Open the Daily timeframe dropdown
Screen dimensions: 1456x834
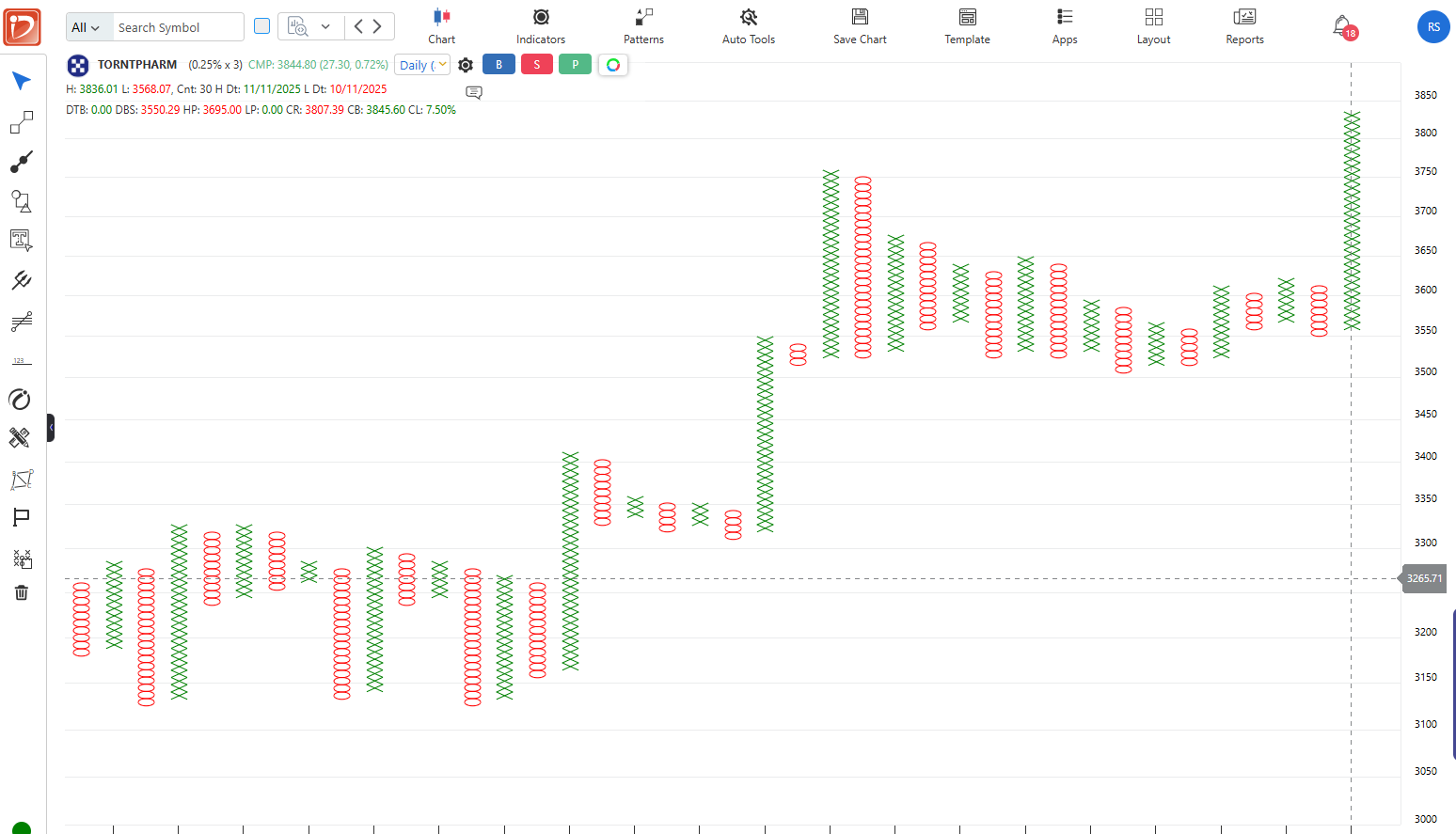(422, 65)
